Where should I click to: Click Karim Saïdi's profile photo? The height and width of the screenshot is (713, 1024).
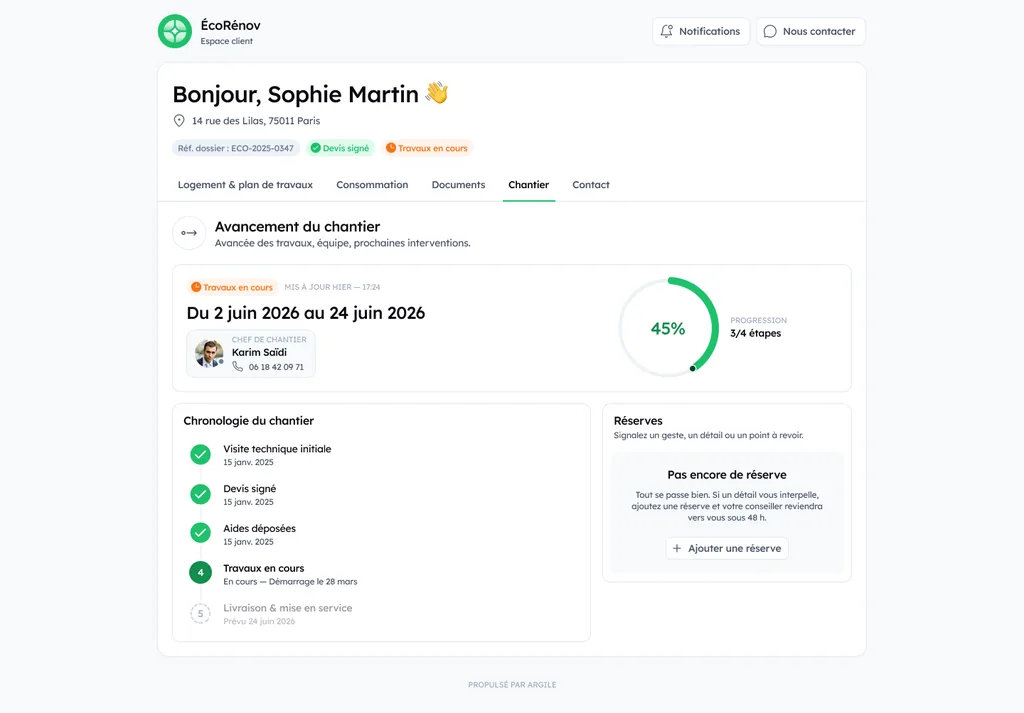pos(209,354)
